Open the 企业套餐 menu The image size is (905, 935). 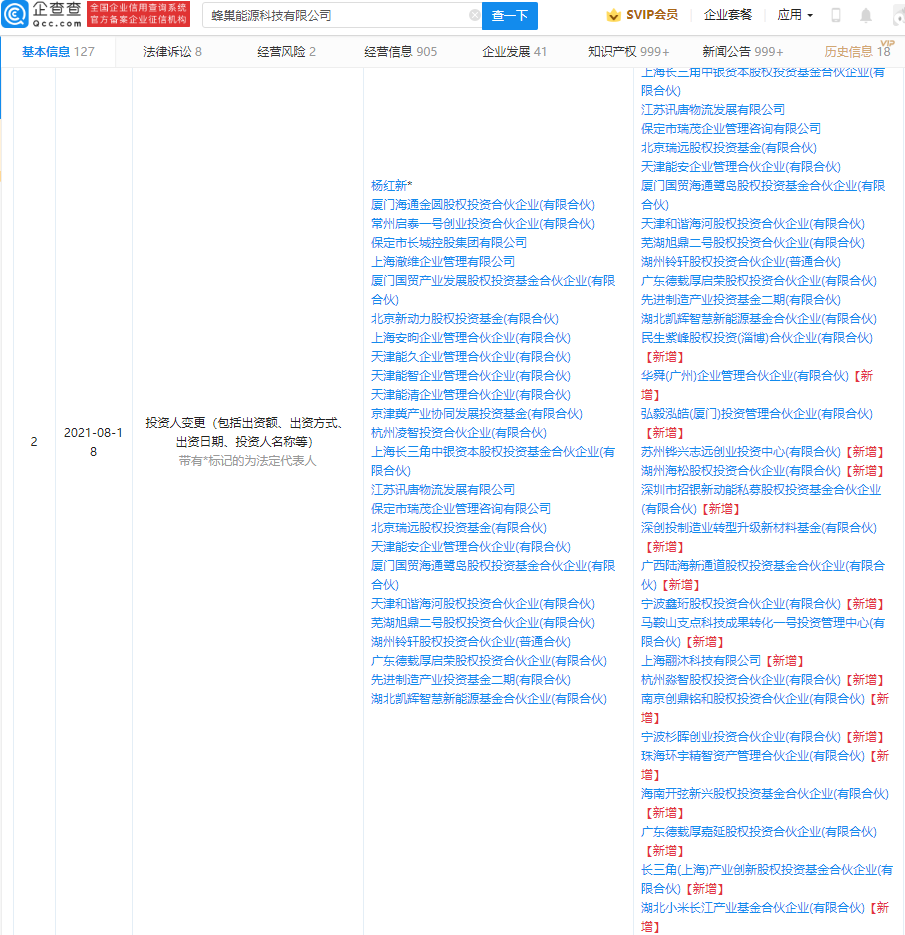728,16
